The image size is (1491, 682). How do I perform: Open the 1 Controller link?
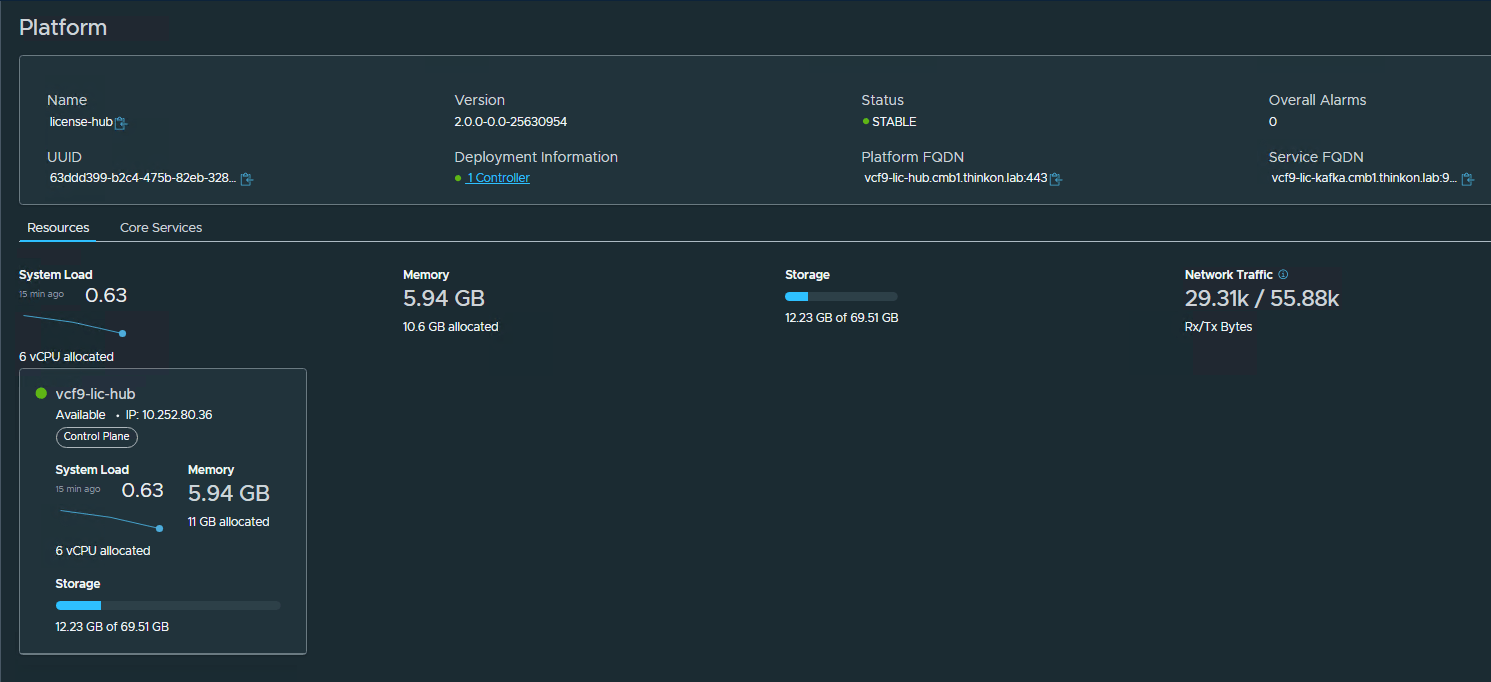[497, 178]
